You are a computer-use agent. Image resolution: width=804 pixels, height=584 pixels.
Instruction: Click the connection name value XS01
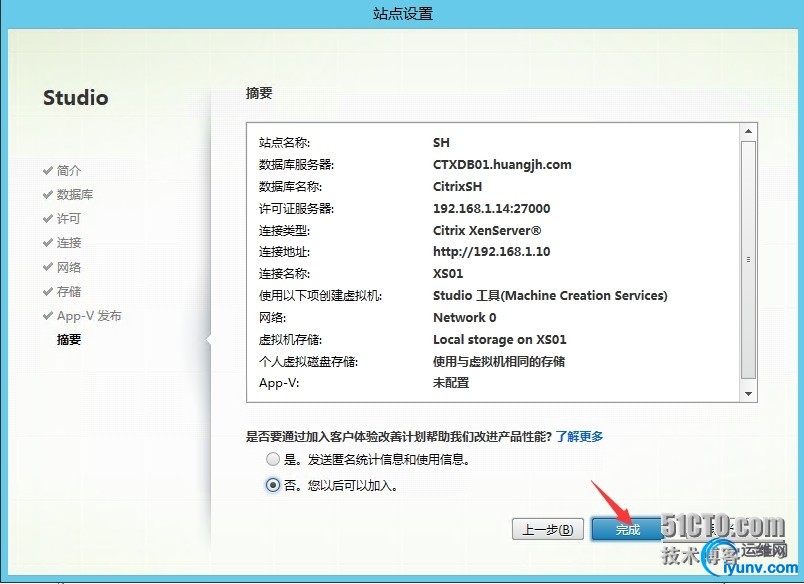(x=448, y=273)
